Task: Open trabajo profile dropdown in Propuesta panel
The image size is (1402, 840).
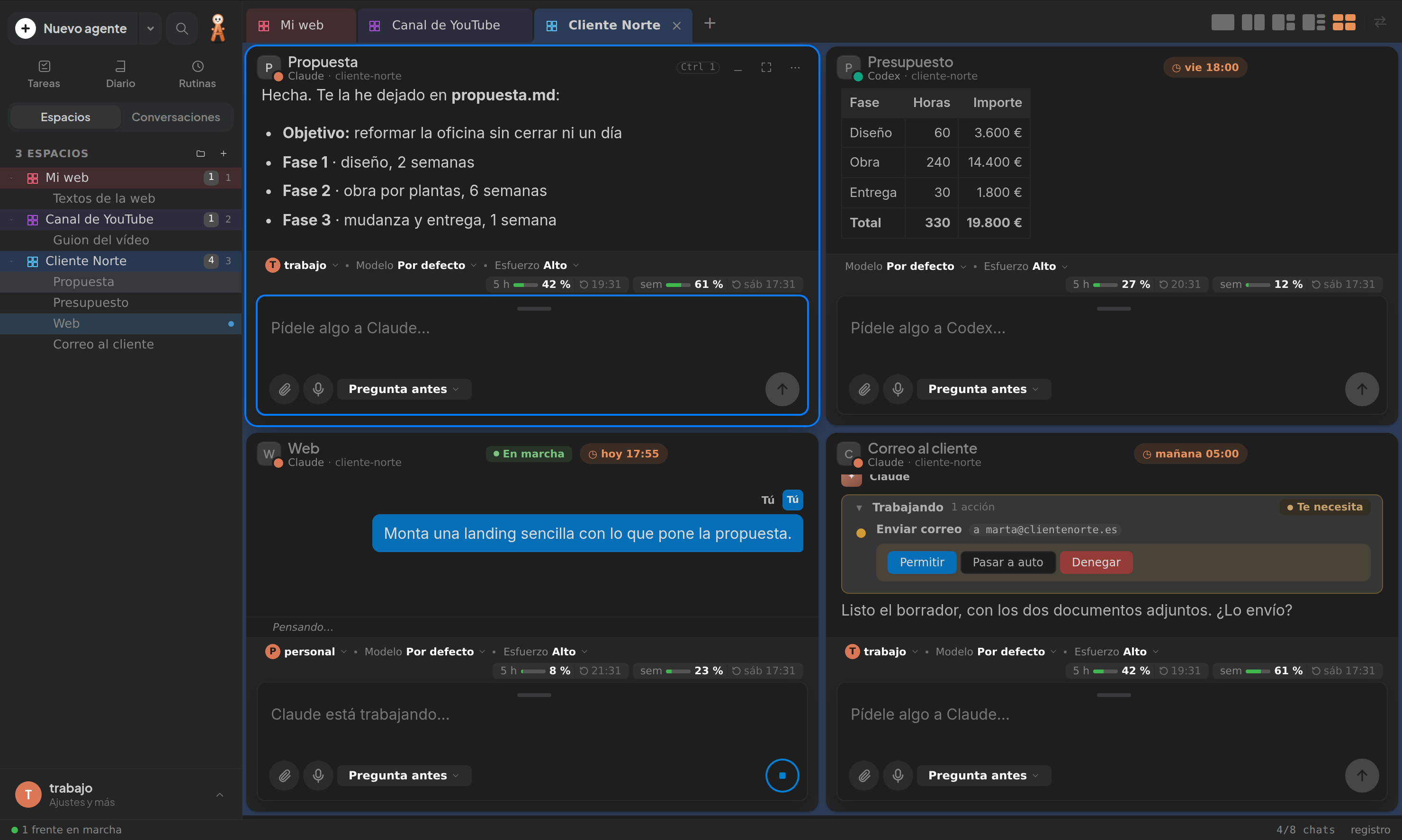Action: click(302, 265)
